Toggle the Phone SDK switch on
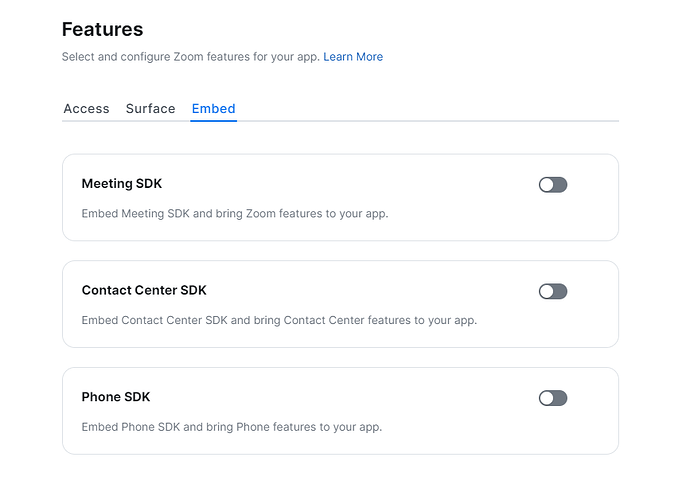Screen dimensions: 686x500 [x=552, y=398]
